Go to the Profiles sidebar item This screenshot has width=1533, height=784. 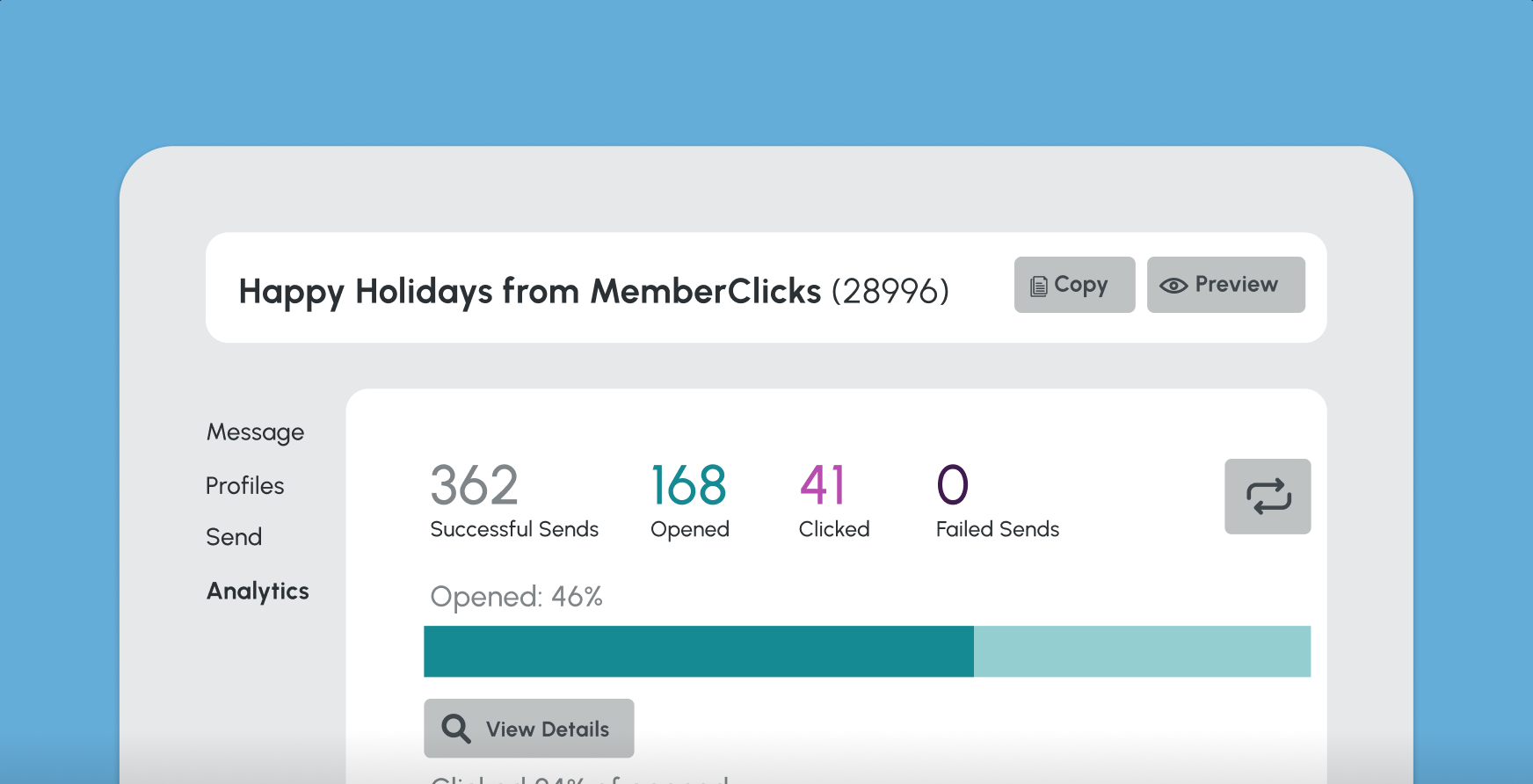[x=244, y=486]
